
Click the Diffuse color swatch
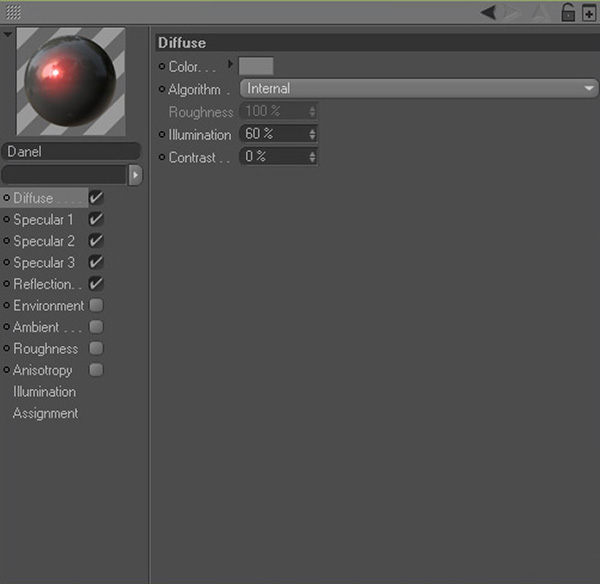(256, 66)
